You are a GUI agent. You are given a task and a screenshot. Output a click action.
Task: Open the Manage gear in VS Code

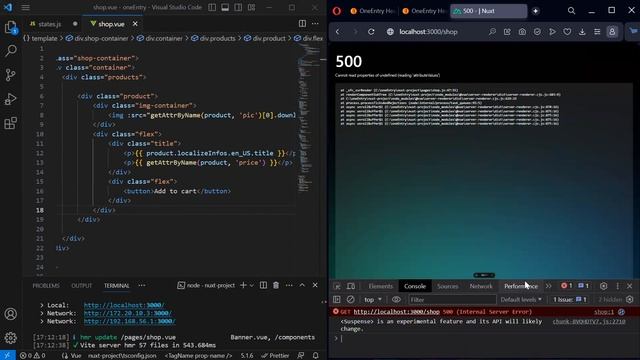[11, 338]
